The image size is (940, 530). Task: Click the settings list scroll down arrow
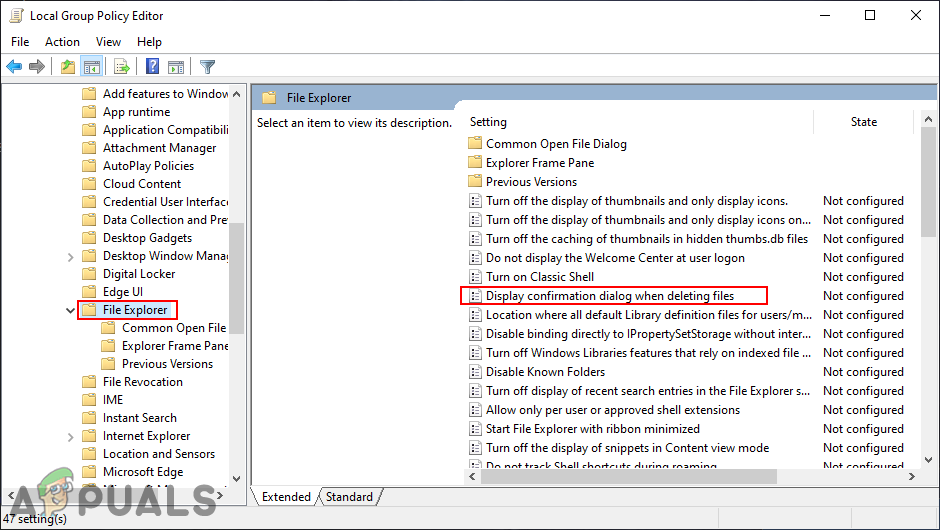click(928, 460)
